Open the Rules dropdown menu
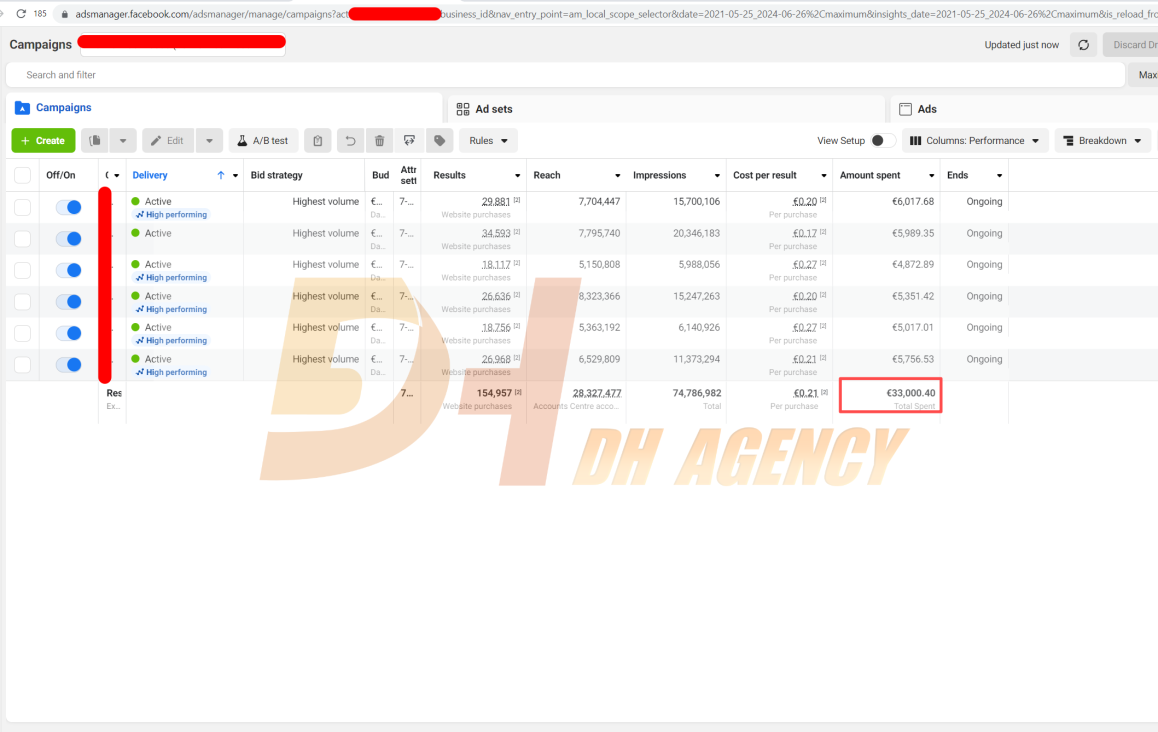This screenshot has width=1158, height=732. (488, 140)
